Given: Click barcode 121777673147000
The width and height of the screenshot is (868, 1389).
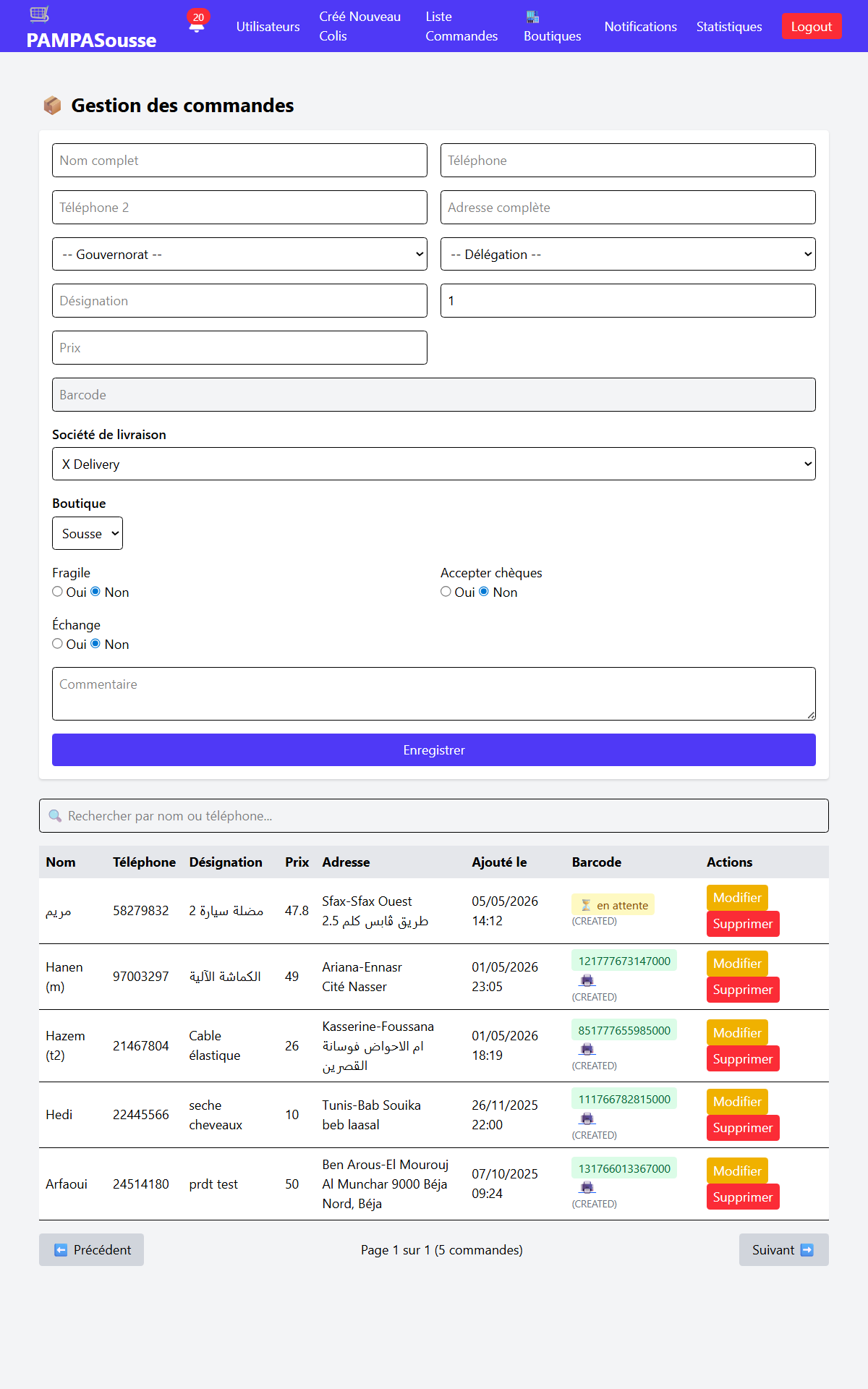Looking at the screenshot, I should pyautogui.click(x=624, y=961).
